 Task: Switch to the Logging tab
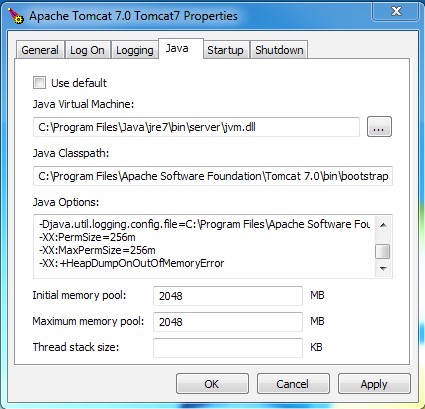[135, 50]
